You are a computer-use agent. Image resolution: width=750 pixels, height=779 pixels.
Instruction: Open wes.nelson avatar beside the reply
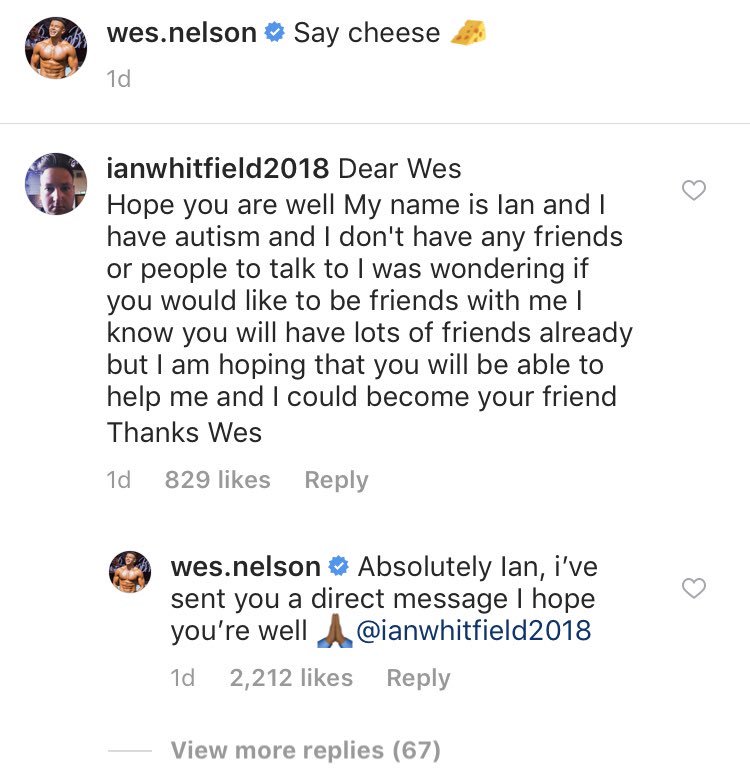(130, 571)
